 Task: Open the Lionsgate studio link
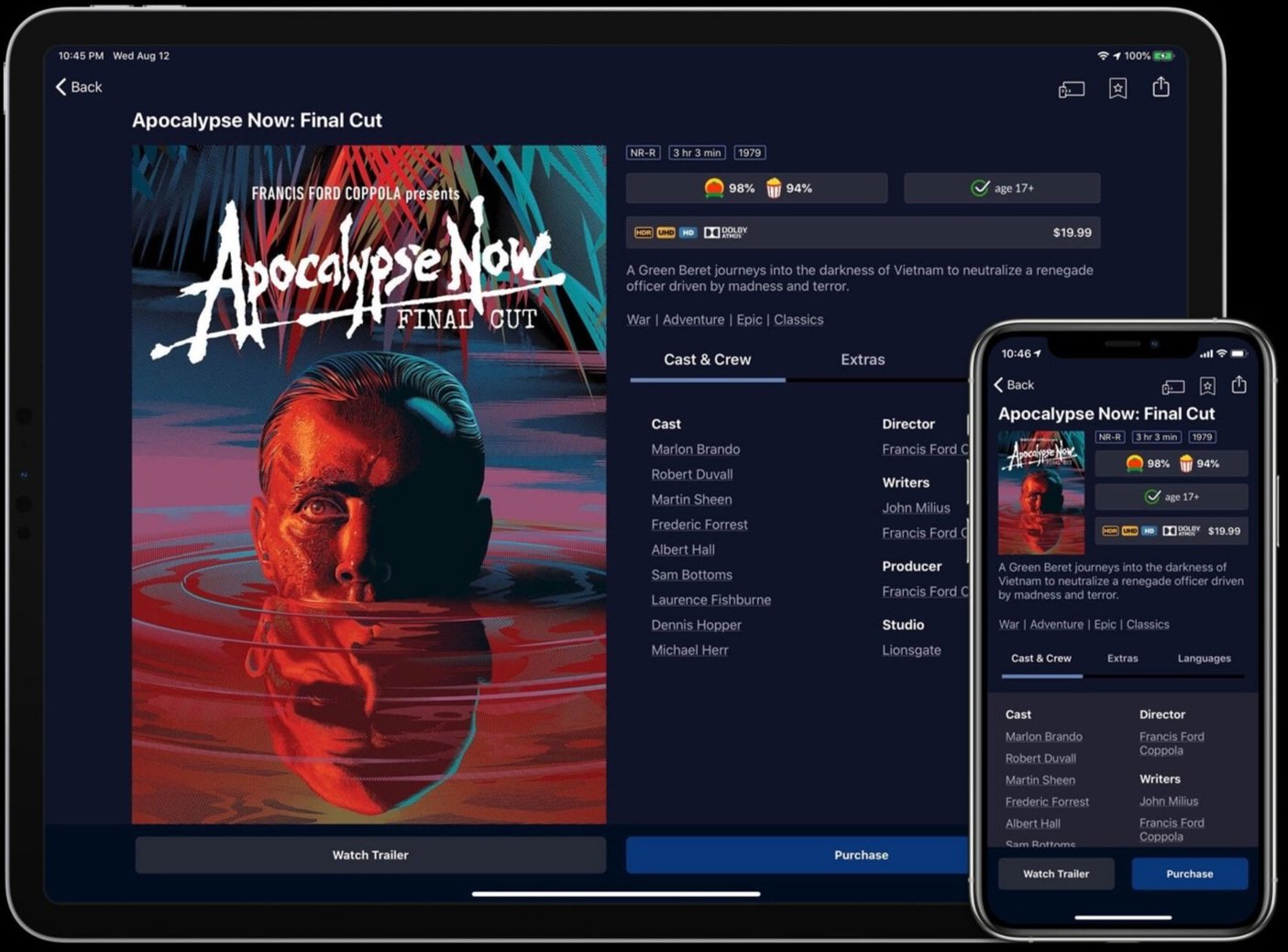(x=911, y=650)
